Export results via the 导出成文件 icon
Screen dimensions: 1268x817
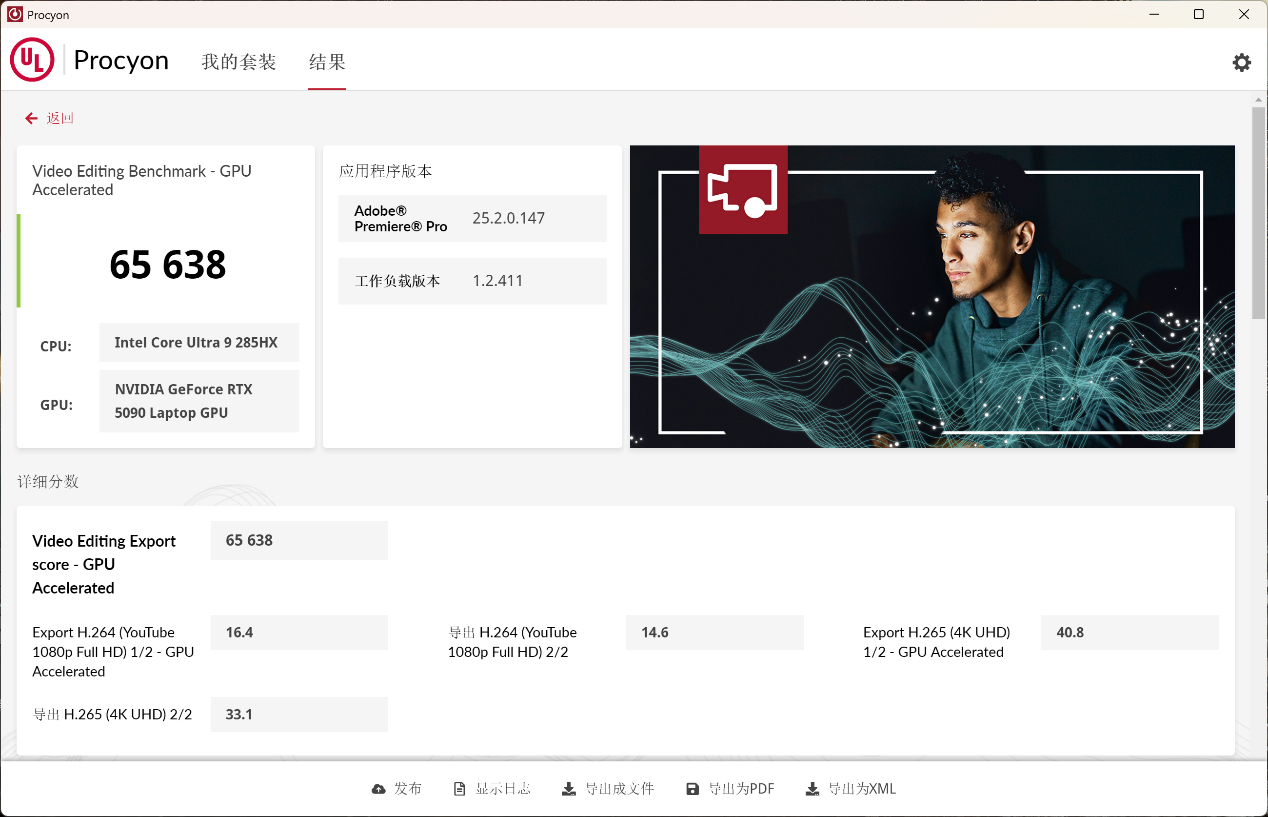[567, 788]
